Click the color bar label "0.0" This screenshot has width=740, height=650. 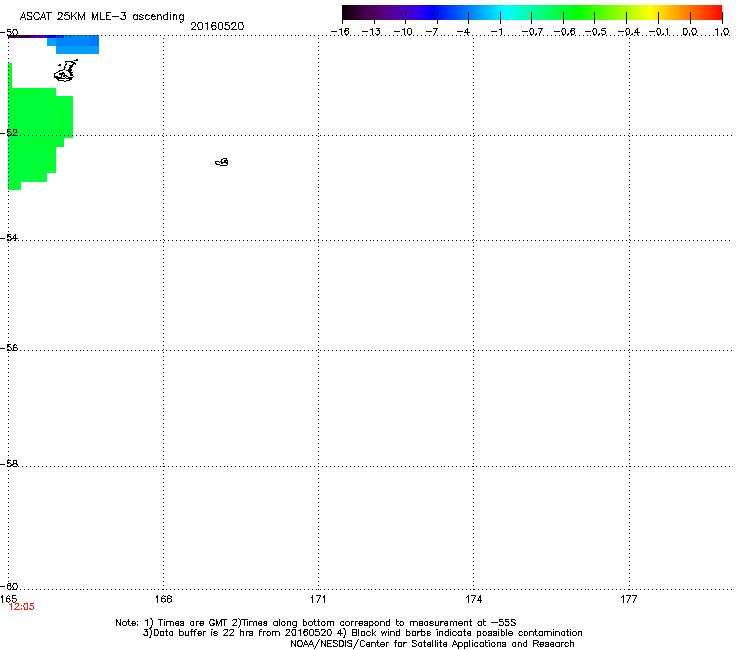tap(690, 32)
